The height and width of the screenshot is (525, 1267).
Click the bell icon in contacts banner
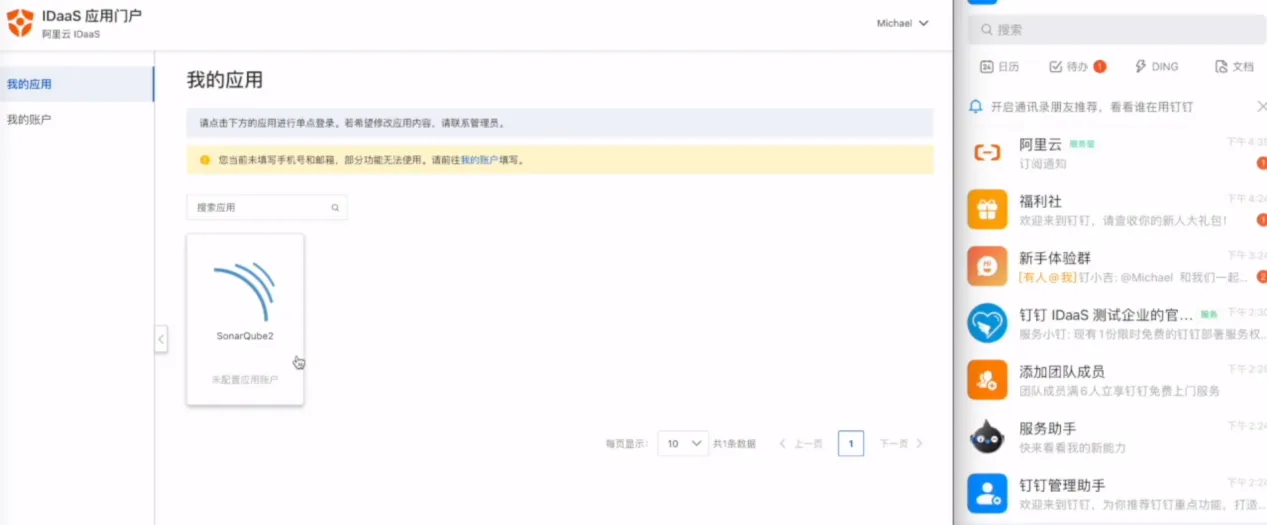click(976, 106)
